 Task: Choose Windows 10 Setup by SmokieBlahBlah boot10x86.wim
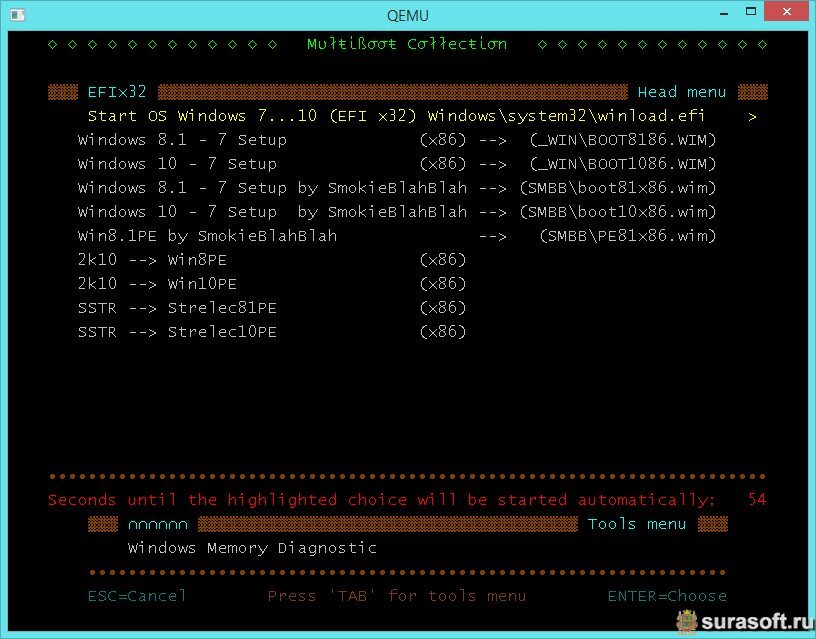397,211
